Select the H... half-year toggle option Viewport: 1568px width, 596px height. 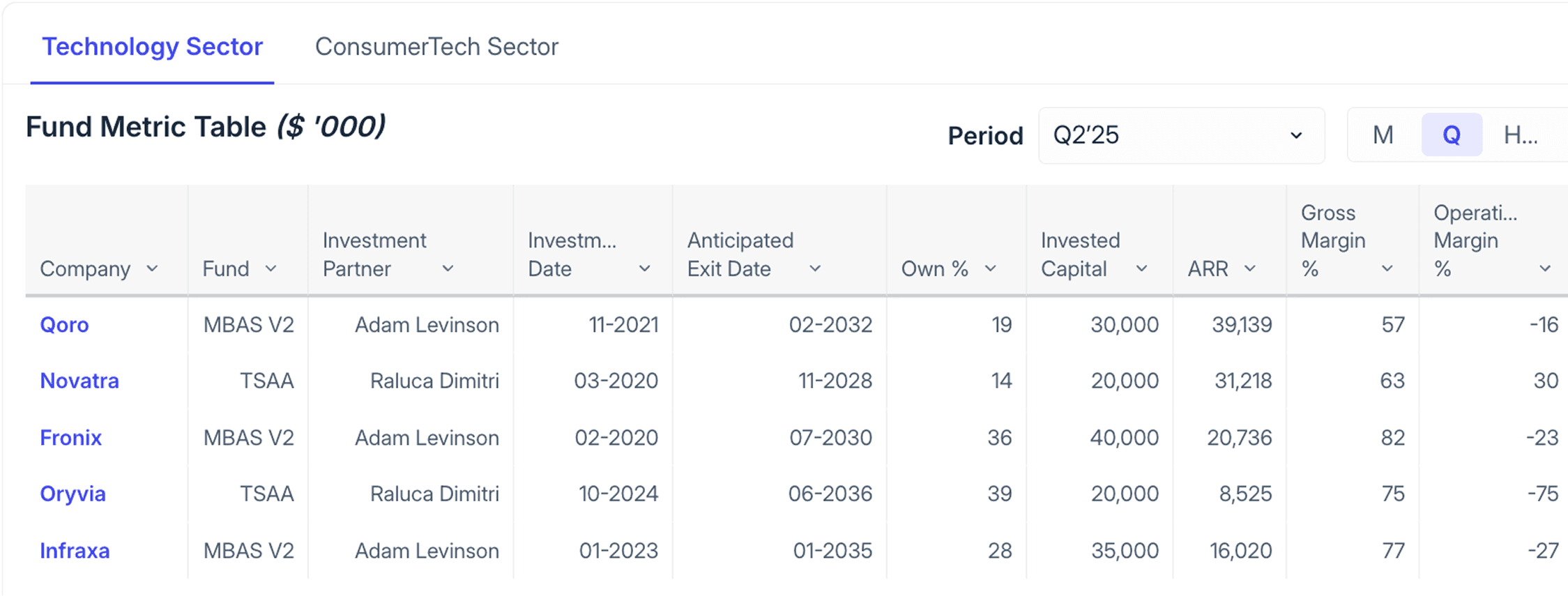(1520, 135)
